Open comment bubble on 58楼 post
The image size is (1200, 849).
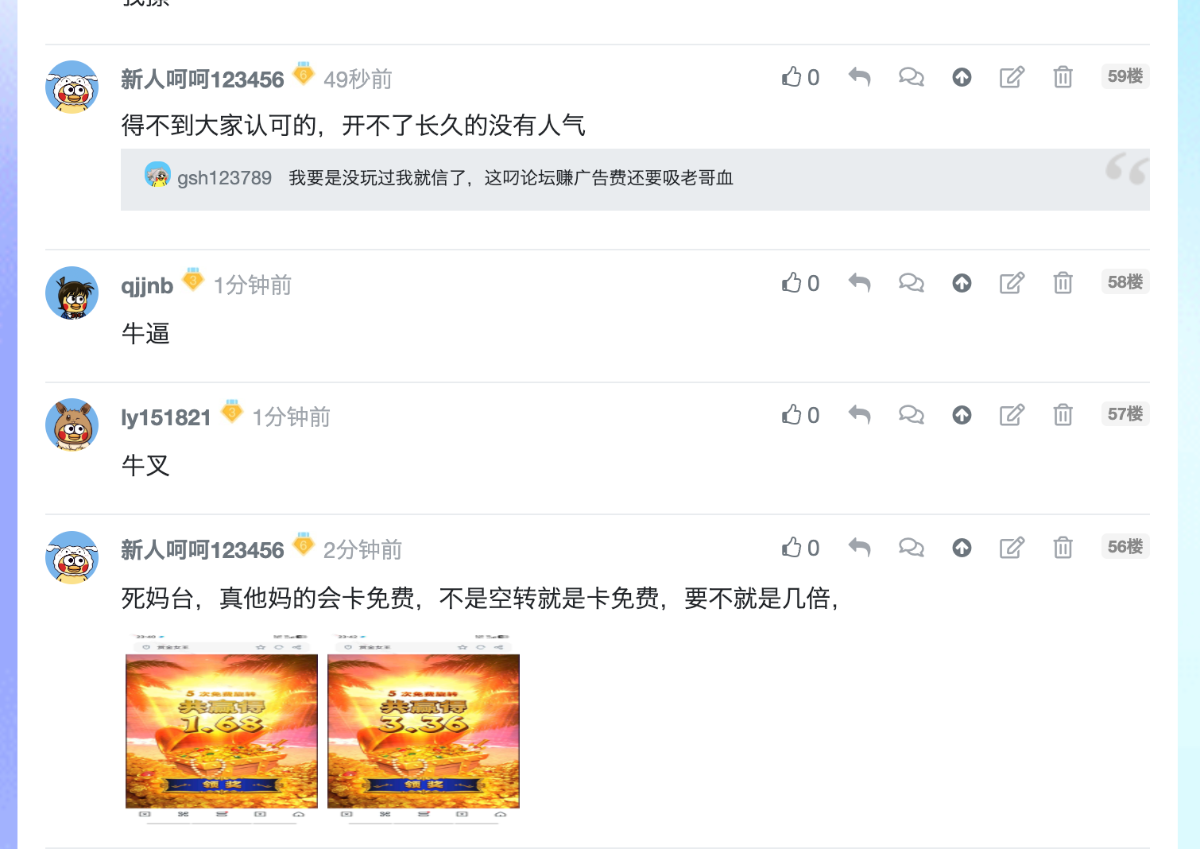tap(911, 283)
